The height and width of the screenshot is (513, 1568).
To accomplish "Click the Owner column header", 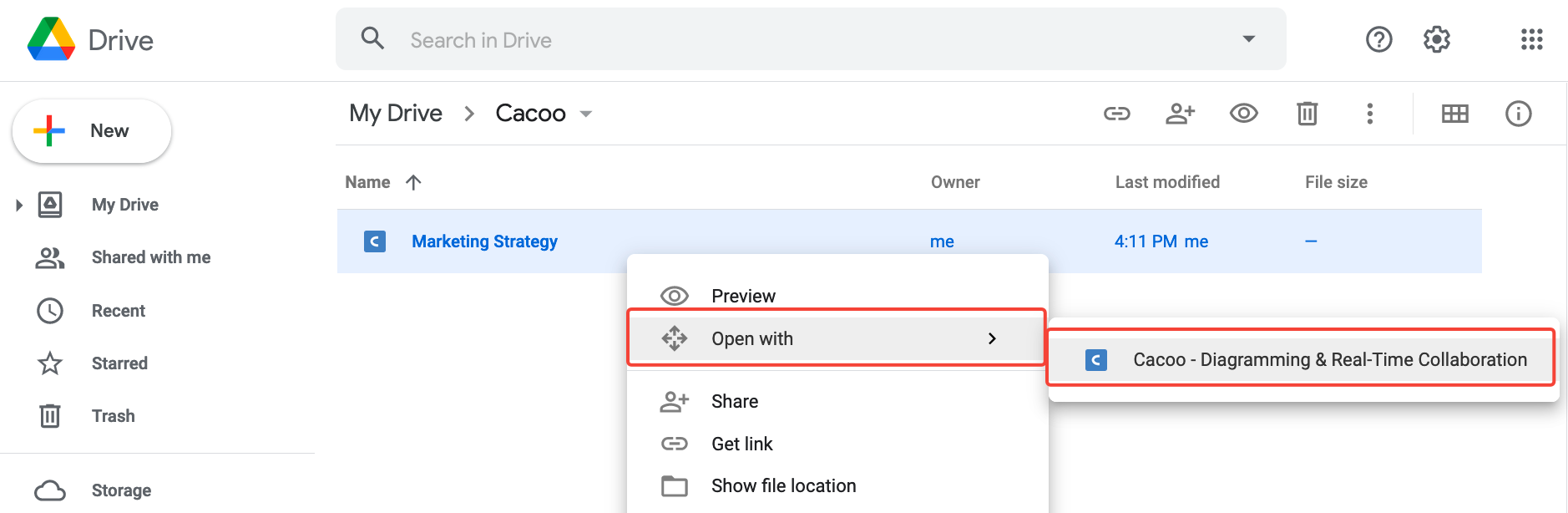I will pos(955,182).
